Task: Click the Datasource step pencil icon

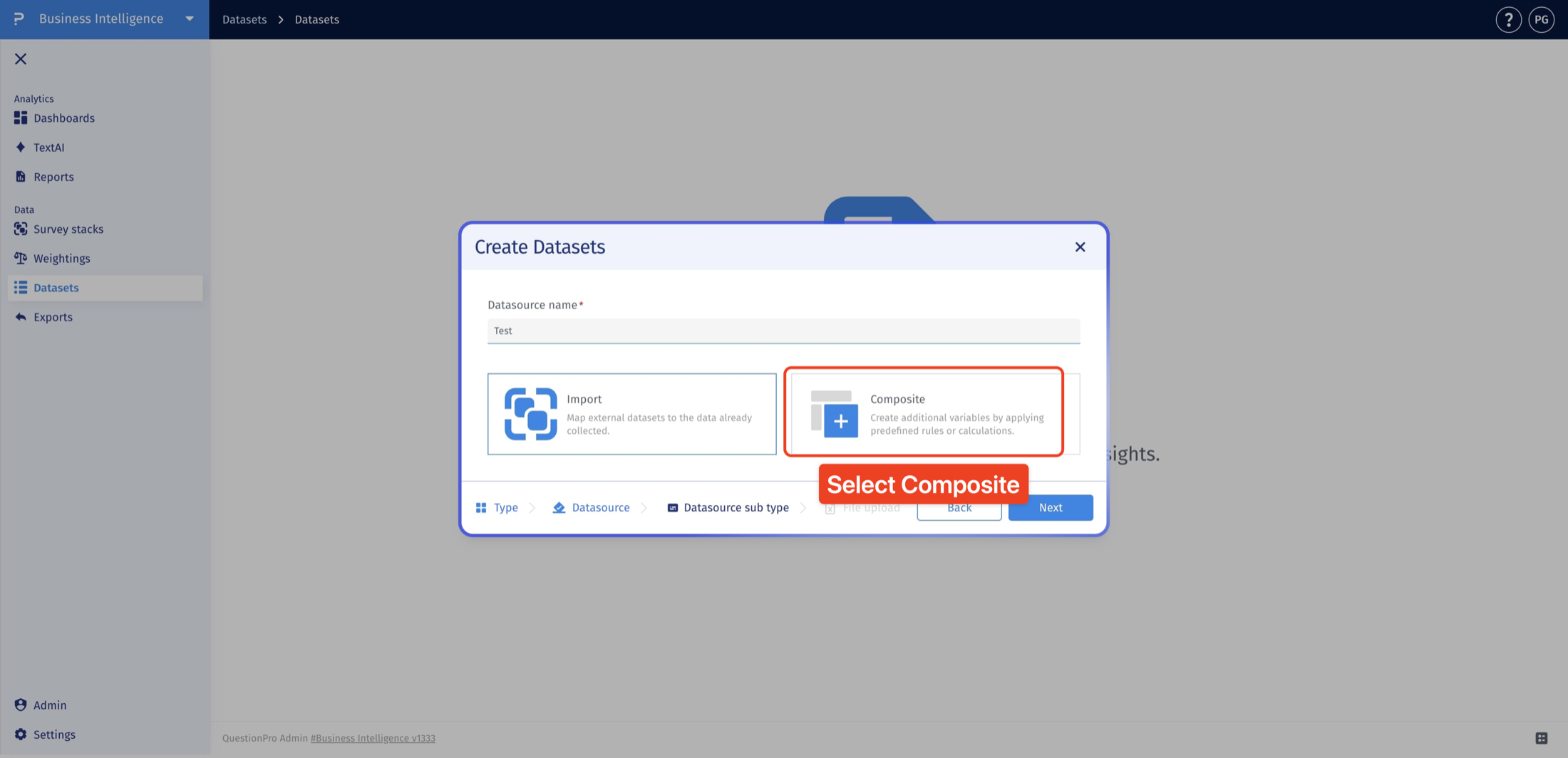Action: tap(559, 507)
